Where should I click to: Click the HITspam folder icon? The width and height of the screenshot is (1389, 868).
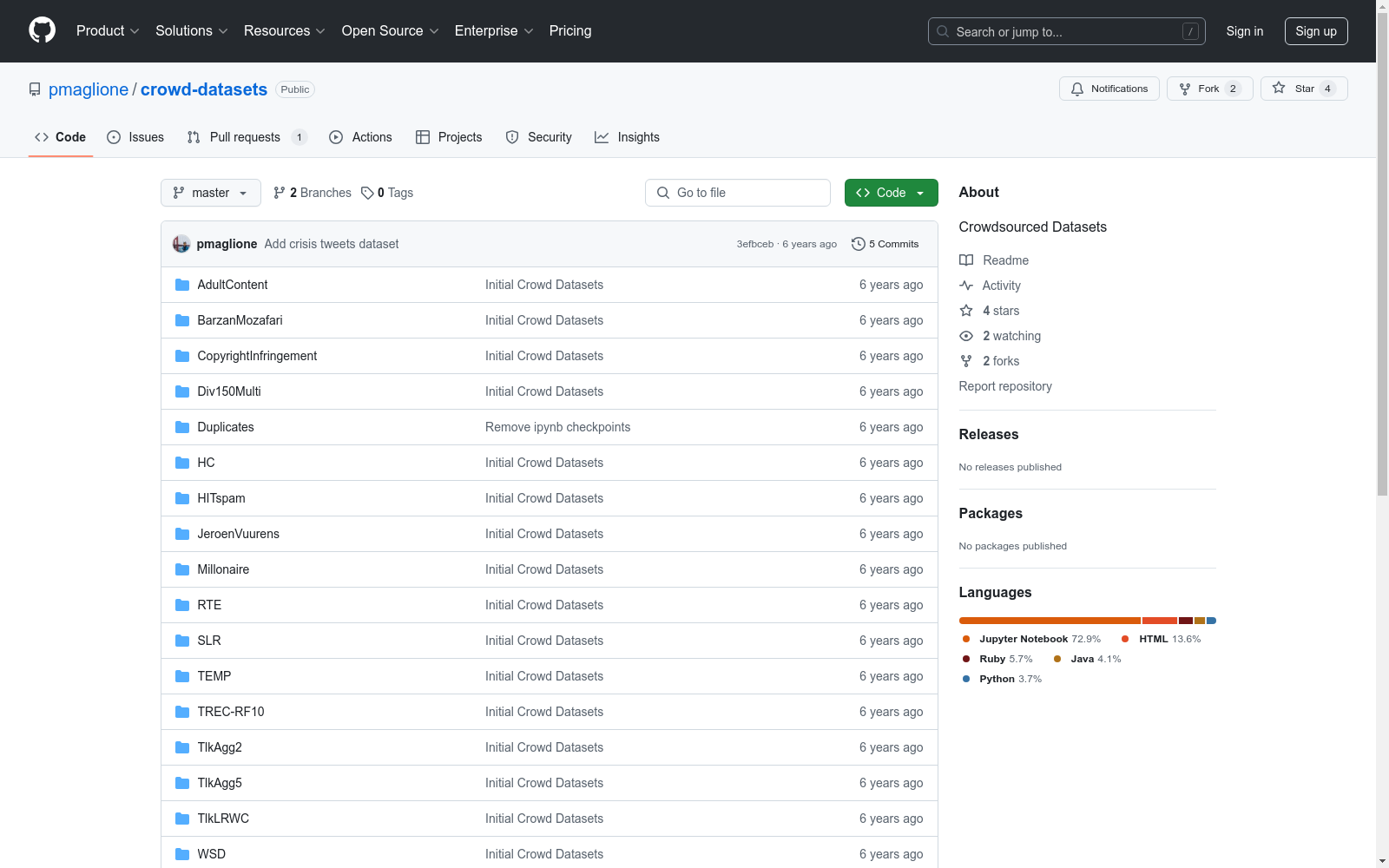coord(182,498)
